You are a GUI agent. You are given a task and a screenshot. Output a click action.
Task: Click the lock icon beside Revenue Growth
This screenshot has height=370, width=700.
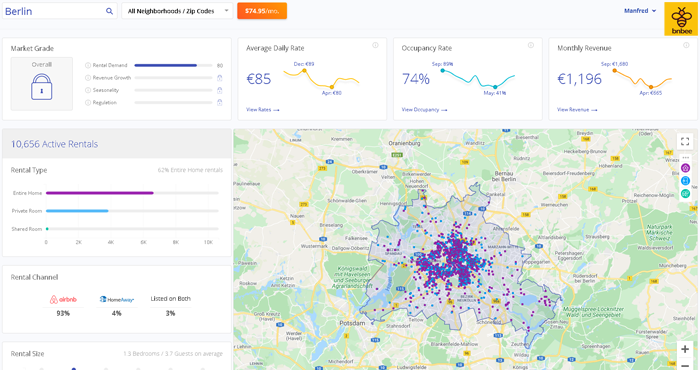tap(220, 78)
